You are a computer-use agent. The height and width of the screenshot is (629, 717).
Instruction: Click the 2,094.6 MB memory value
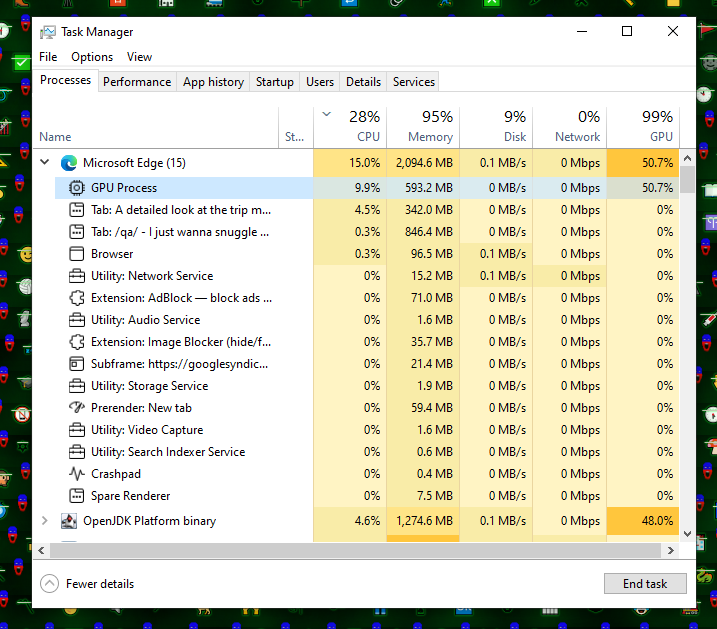[x=424, y=163]
